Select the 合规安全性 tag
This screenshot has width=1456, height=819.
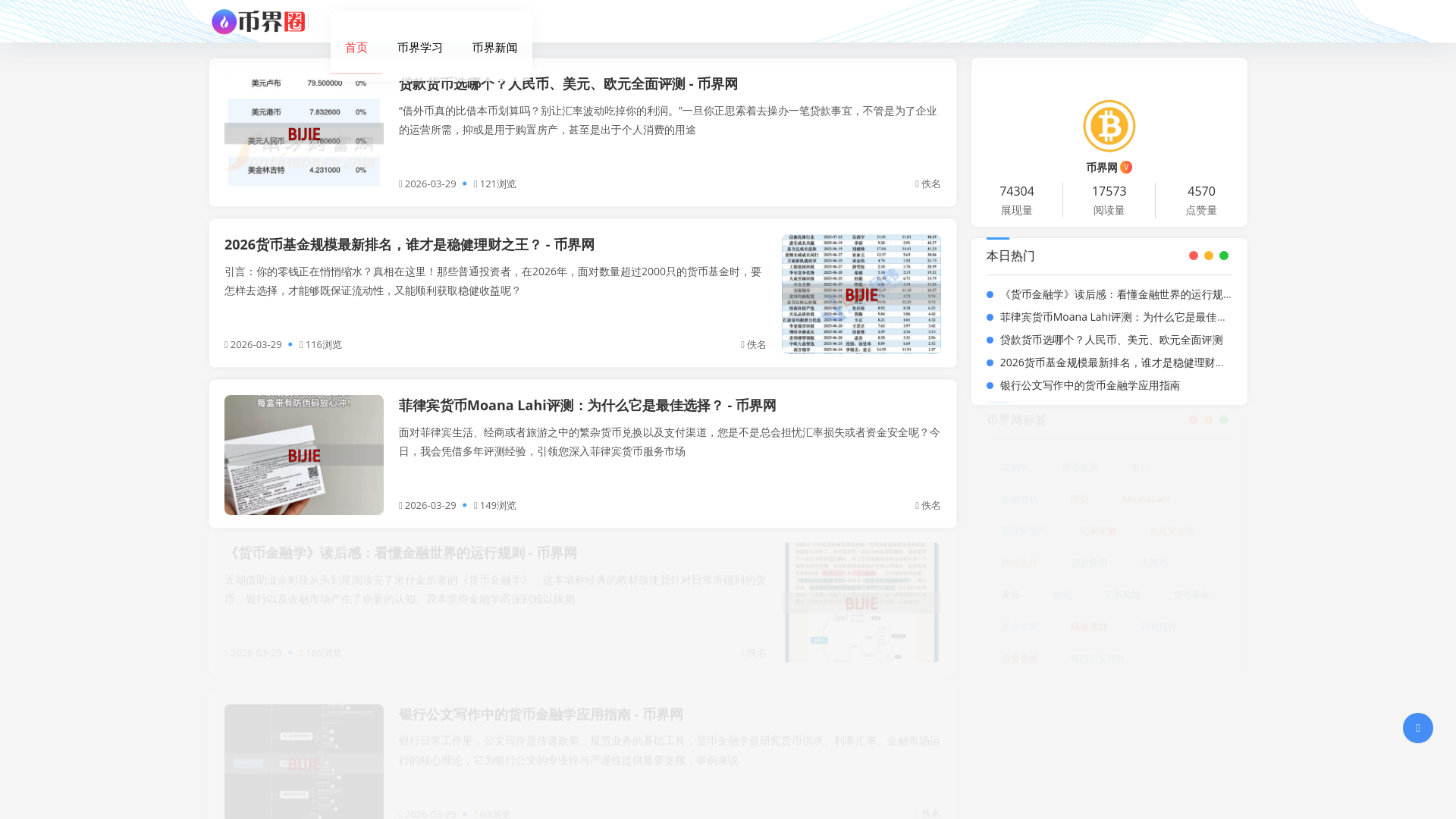1172,531
